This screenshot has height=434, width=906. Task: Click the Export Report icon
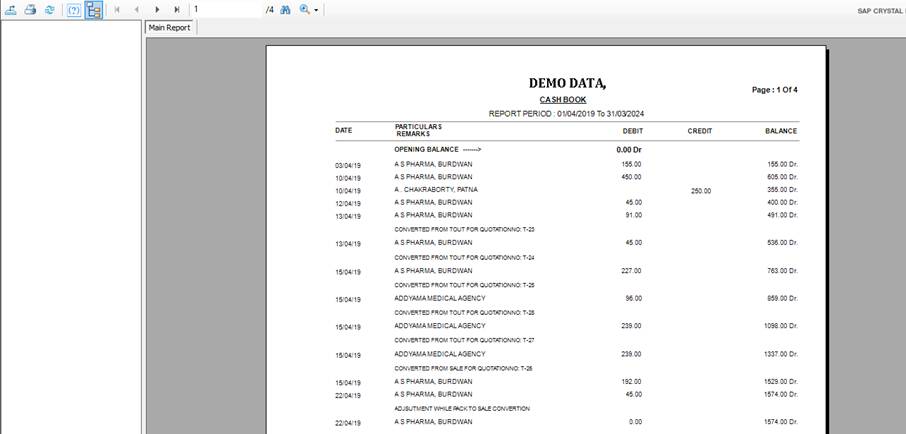[11, 9]
